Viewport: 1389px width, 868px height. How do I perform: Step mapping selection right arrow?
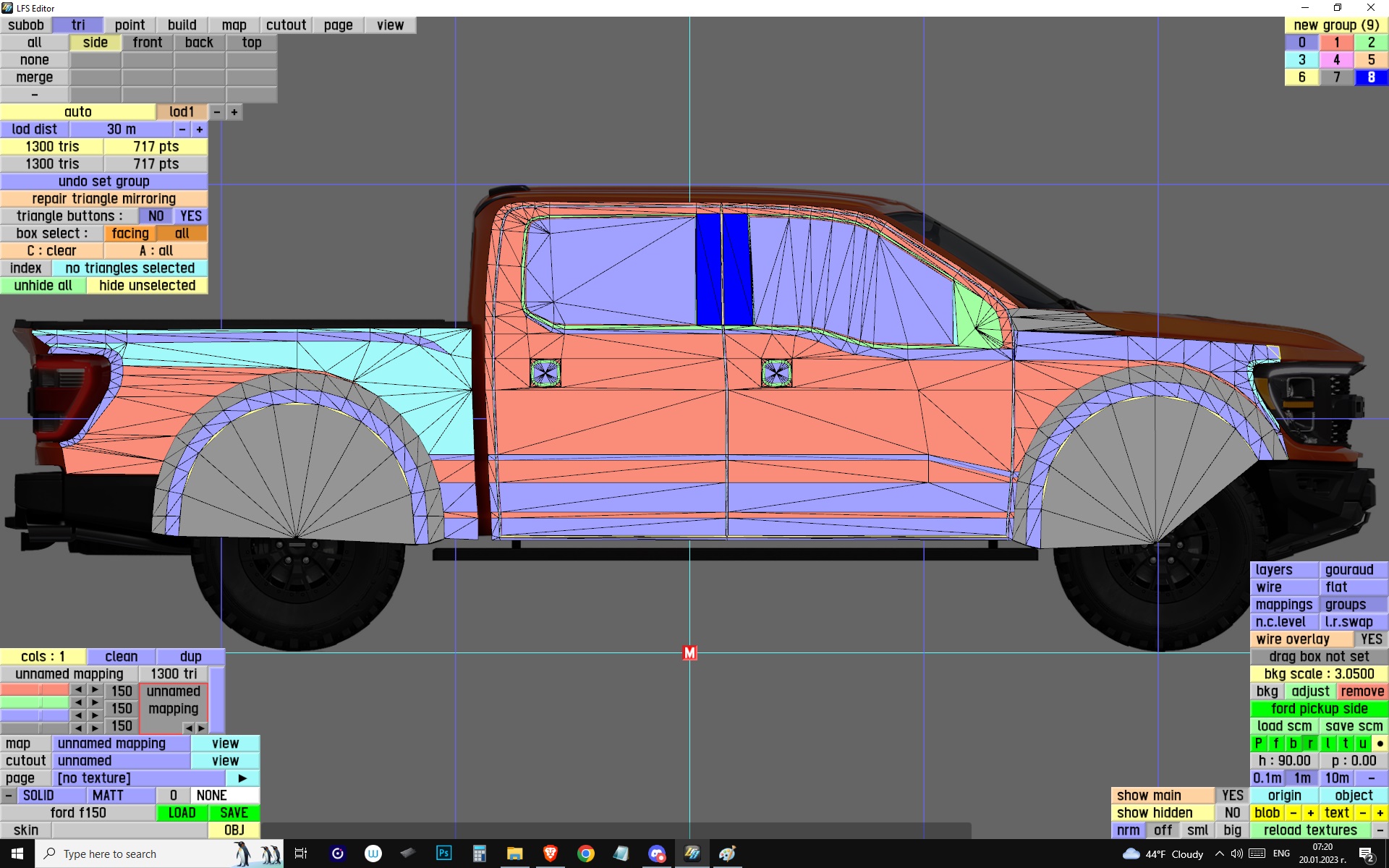(202, 728)
